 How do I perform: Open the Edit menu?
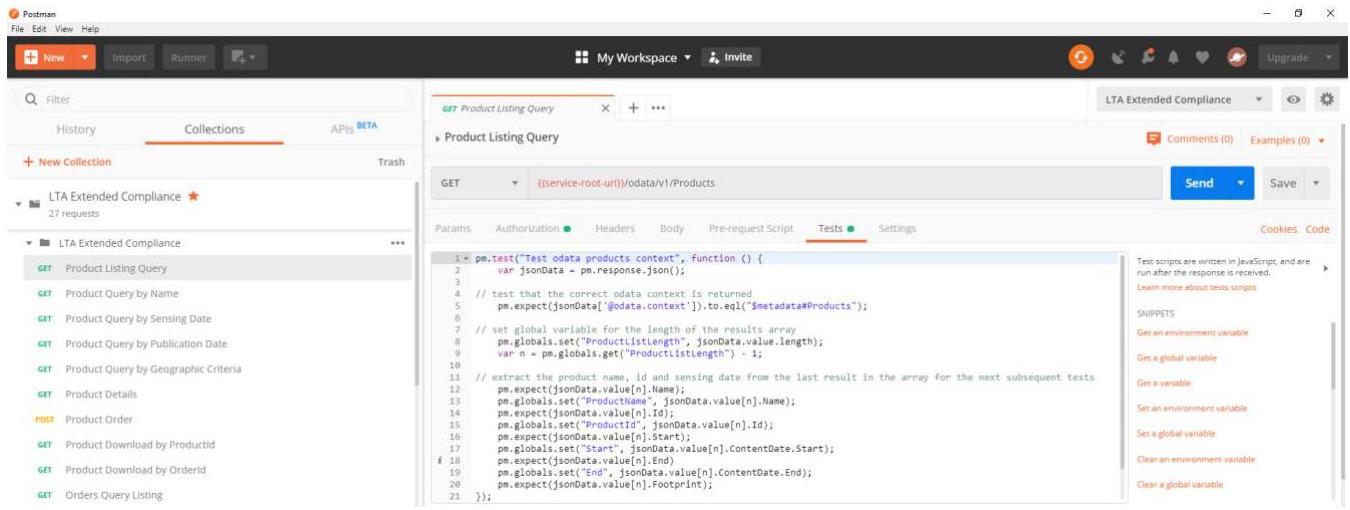pyautogui.click(x=39, y=29)
